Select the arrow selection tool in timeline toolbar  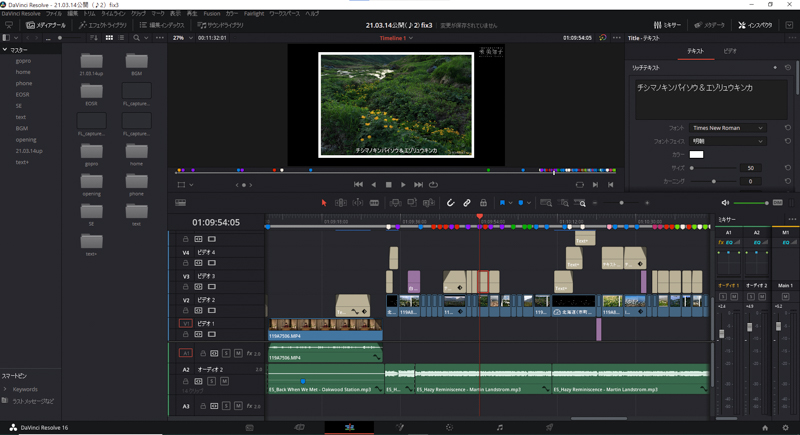[324, 203]
